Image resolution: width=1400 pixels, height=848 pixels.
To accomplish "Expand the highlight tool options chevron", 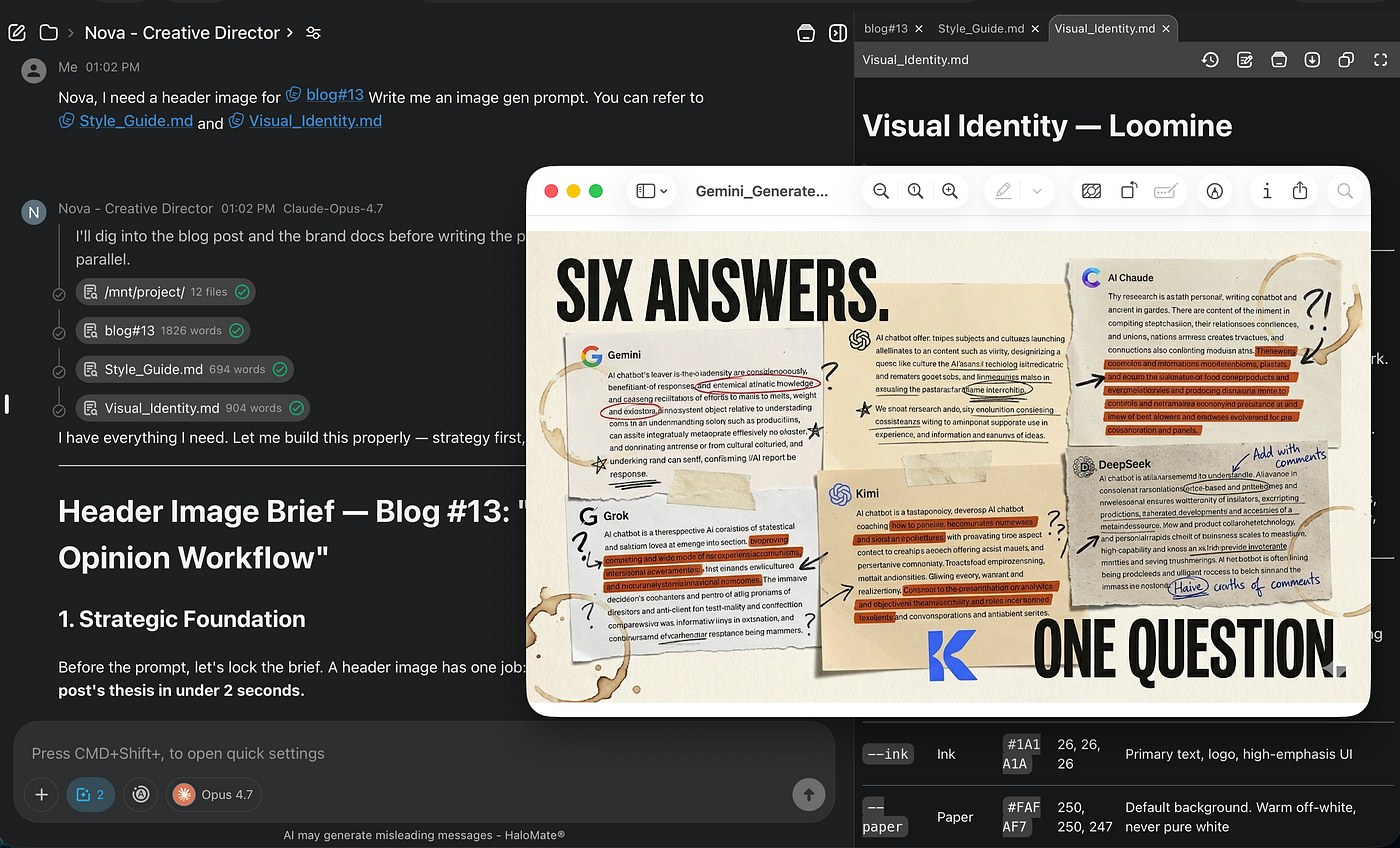I will (x=1037, y=191).
